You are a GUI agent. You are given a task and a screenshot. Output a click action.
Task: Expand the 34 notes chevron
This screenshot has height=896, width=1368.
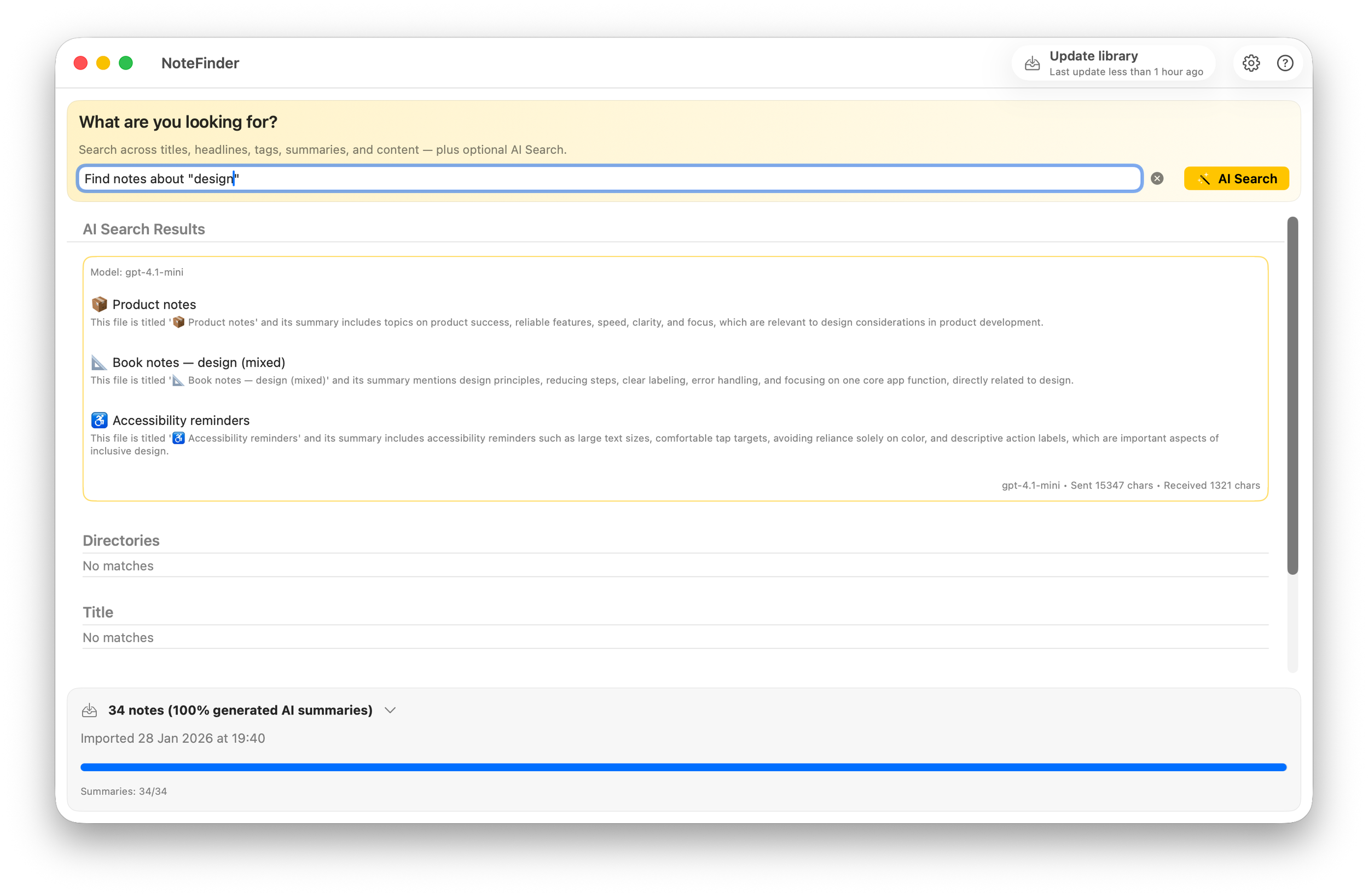coord(390,711)
